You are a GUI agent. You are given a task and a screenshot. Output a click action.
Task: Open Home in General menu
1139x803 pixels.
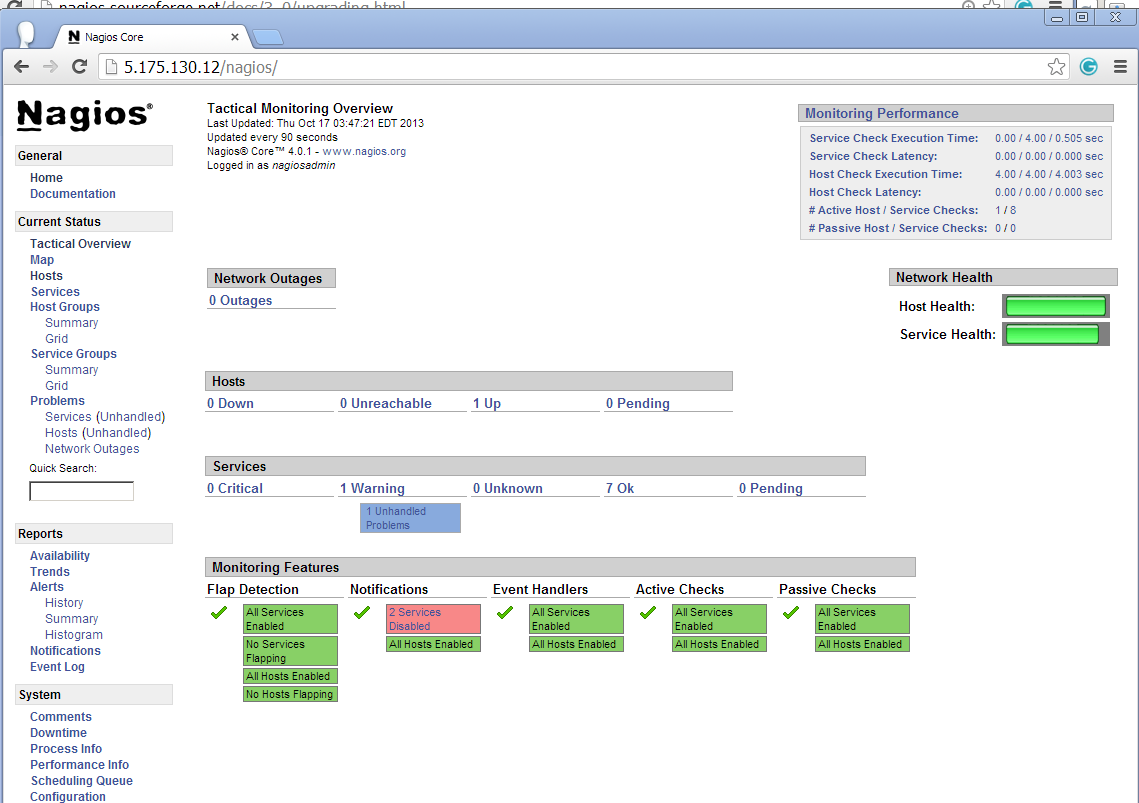pyautogui.click(x=46, y=178)
